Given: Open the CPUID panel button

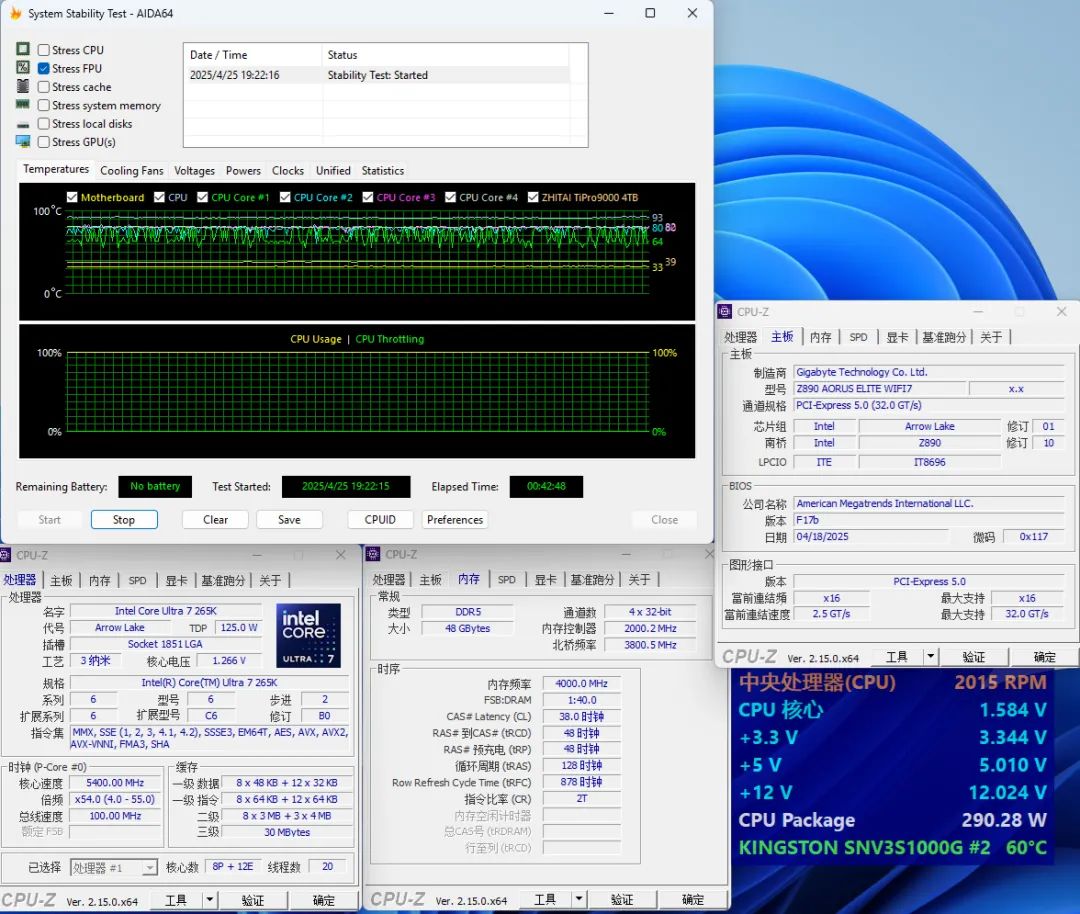Looking at the screenshot, I should coord(380,519).
